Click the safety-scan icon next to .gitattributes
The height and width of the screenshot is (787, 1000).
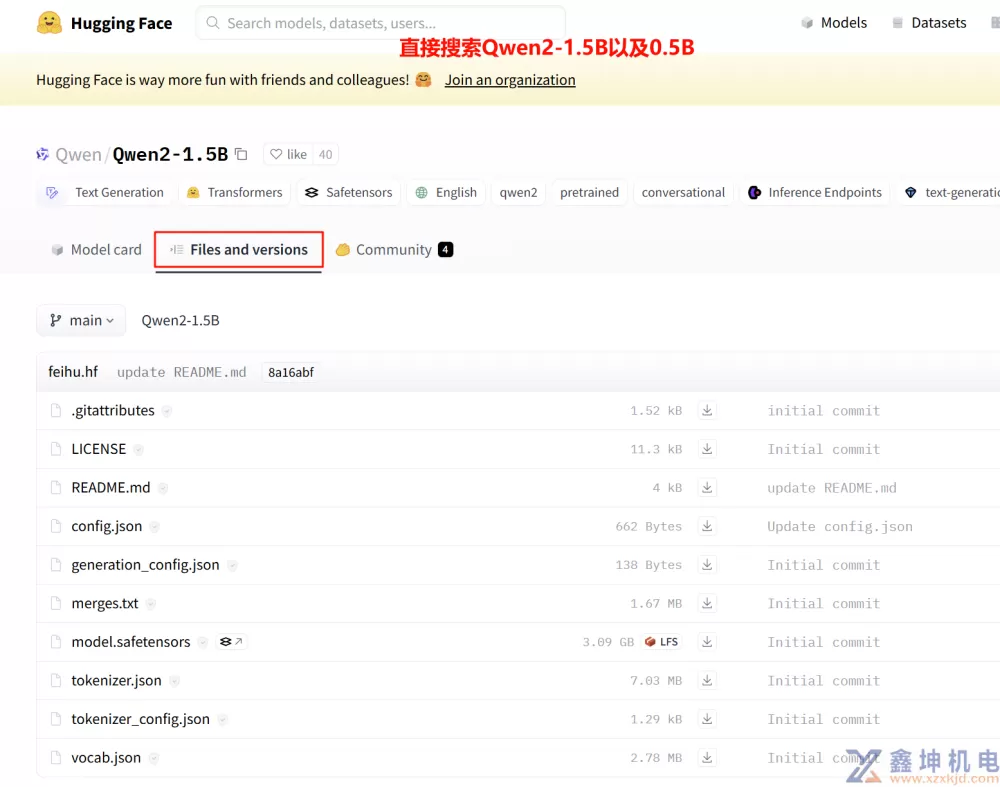166,411
